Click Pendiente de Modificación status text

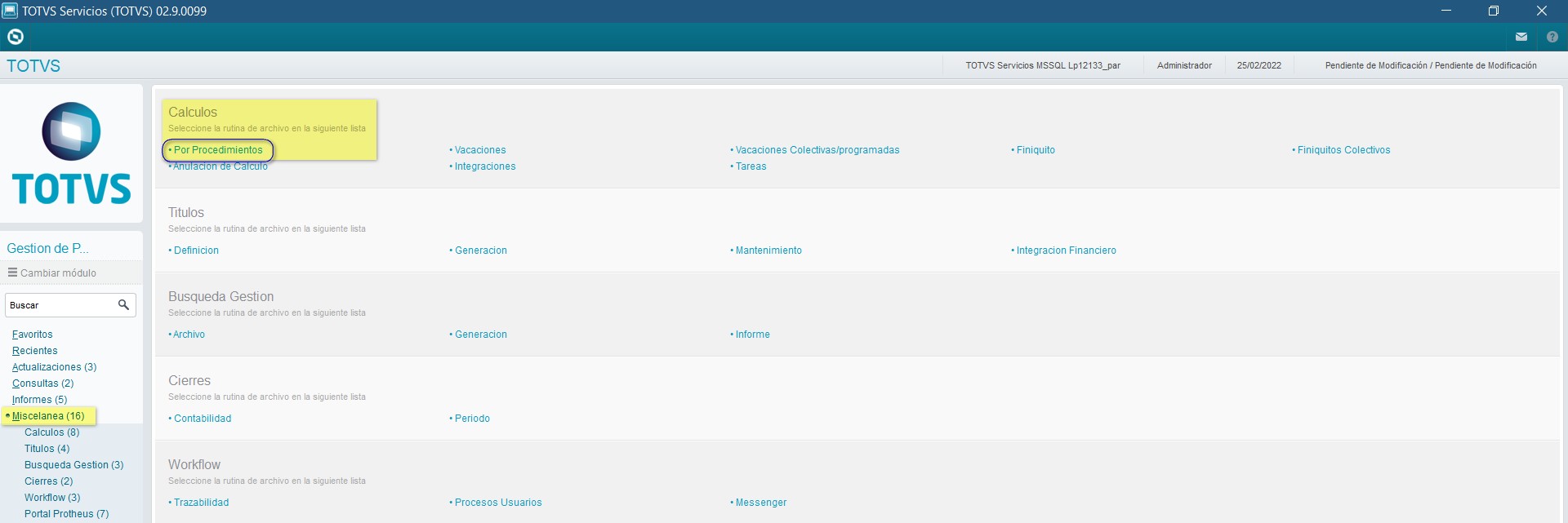tap(1431, 65)
